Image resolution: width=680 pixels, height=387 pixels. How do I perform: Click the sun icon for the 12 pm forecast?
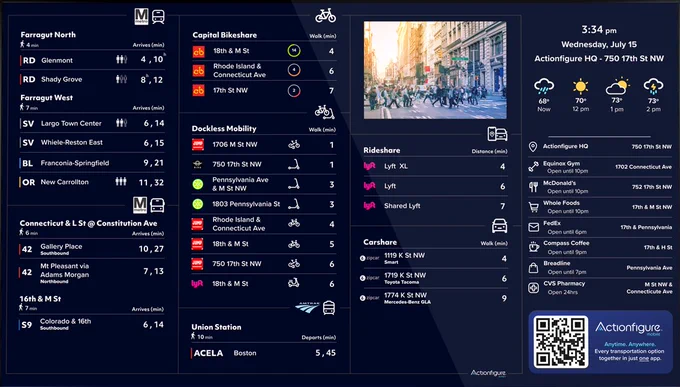(x=580, y=86)
